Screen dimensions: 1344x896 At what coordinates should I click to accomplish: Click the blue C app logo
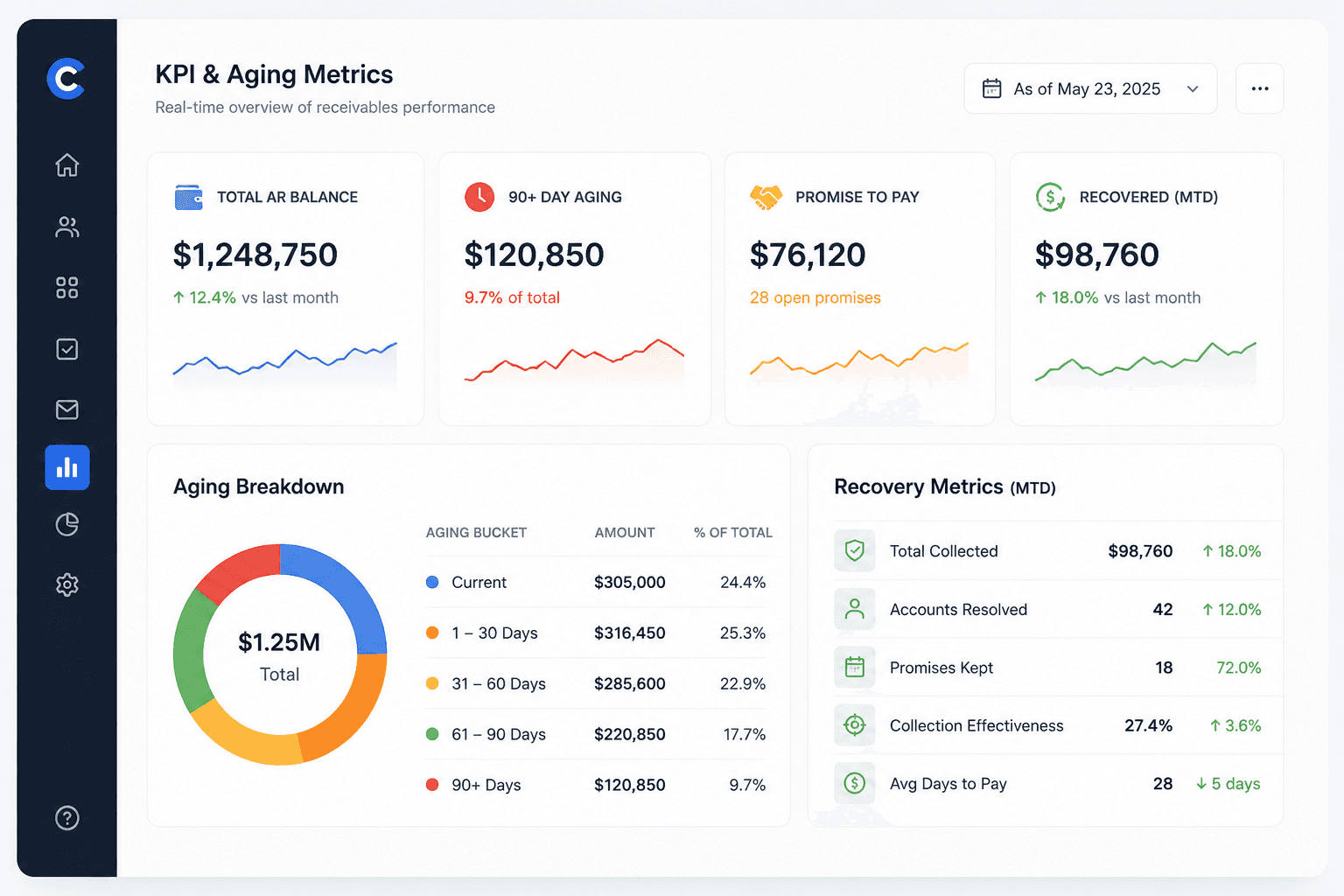pos(66,79)
